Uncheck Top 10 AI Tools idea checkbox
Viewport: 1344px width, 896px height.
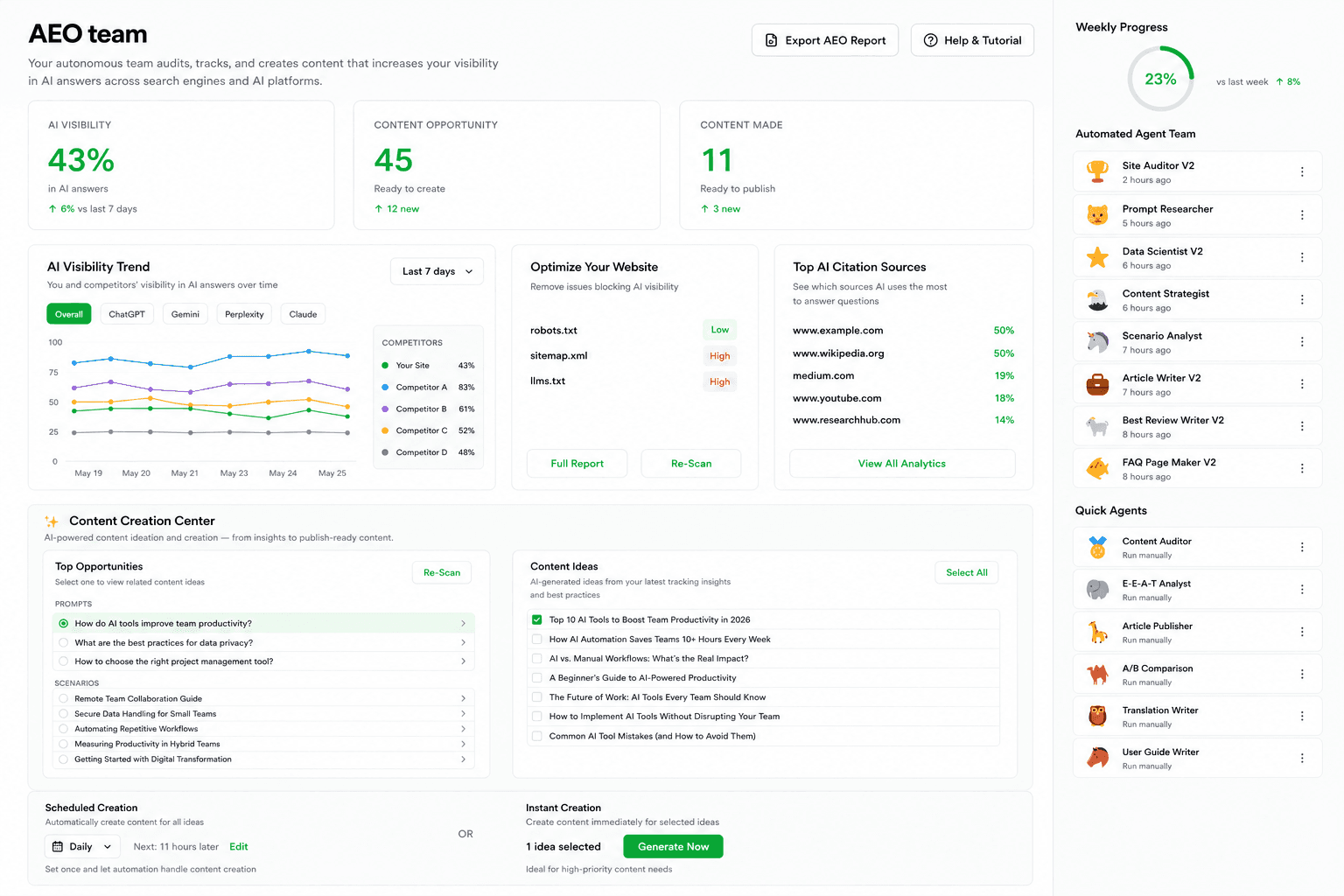pos(537,619)
